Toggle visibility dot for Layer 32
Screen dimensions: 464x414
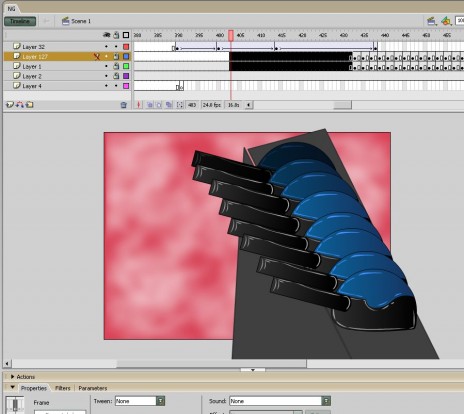click(x=106, y=47)
